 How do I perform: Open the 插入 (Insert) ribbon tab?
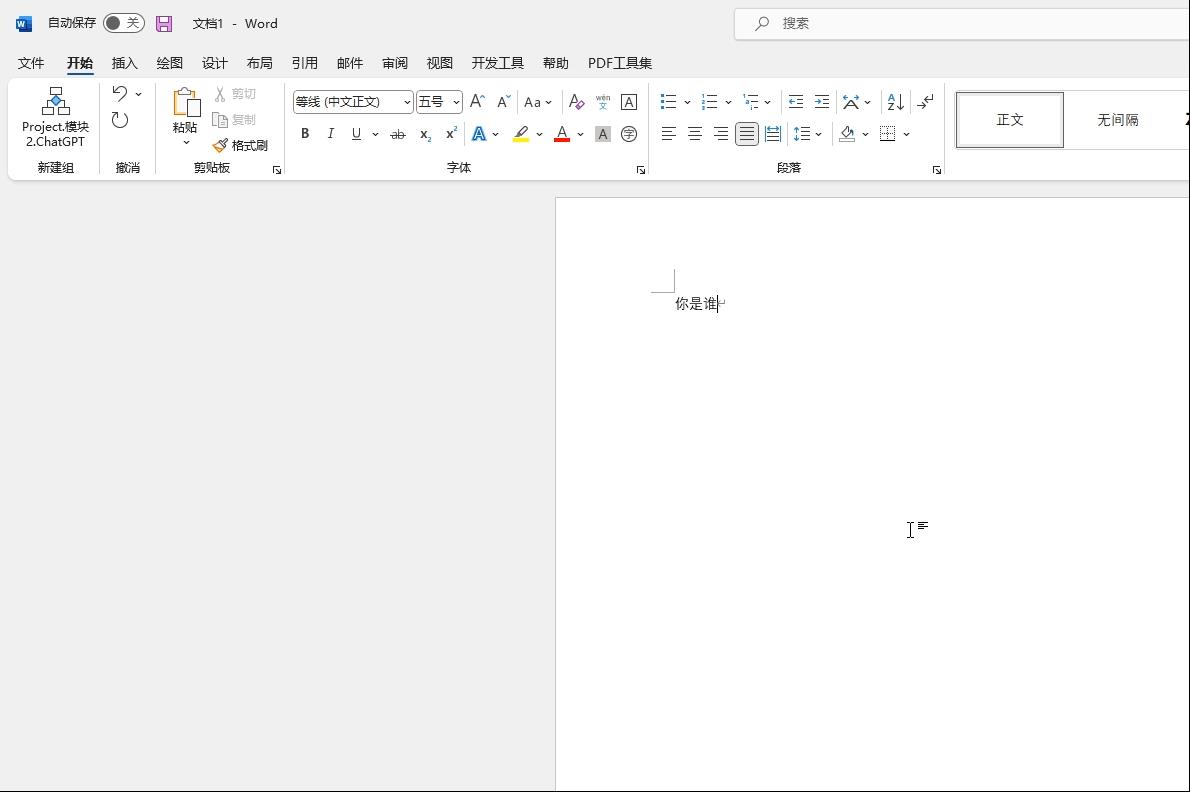(125, 63)
